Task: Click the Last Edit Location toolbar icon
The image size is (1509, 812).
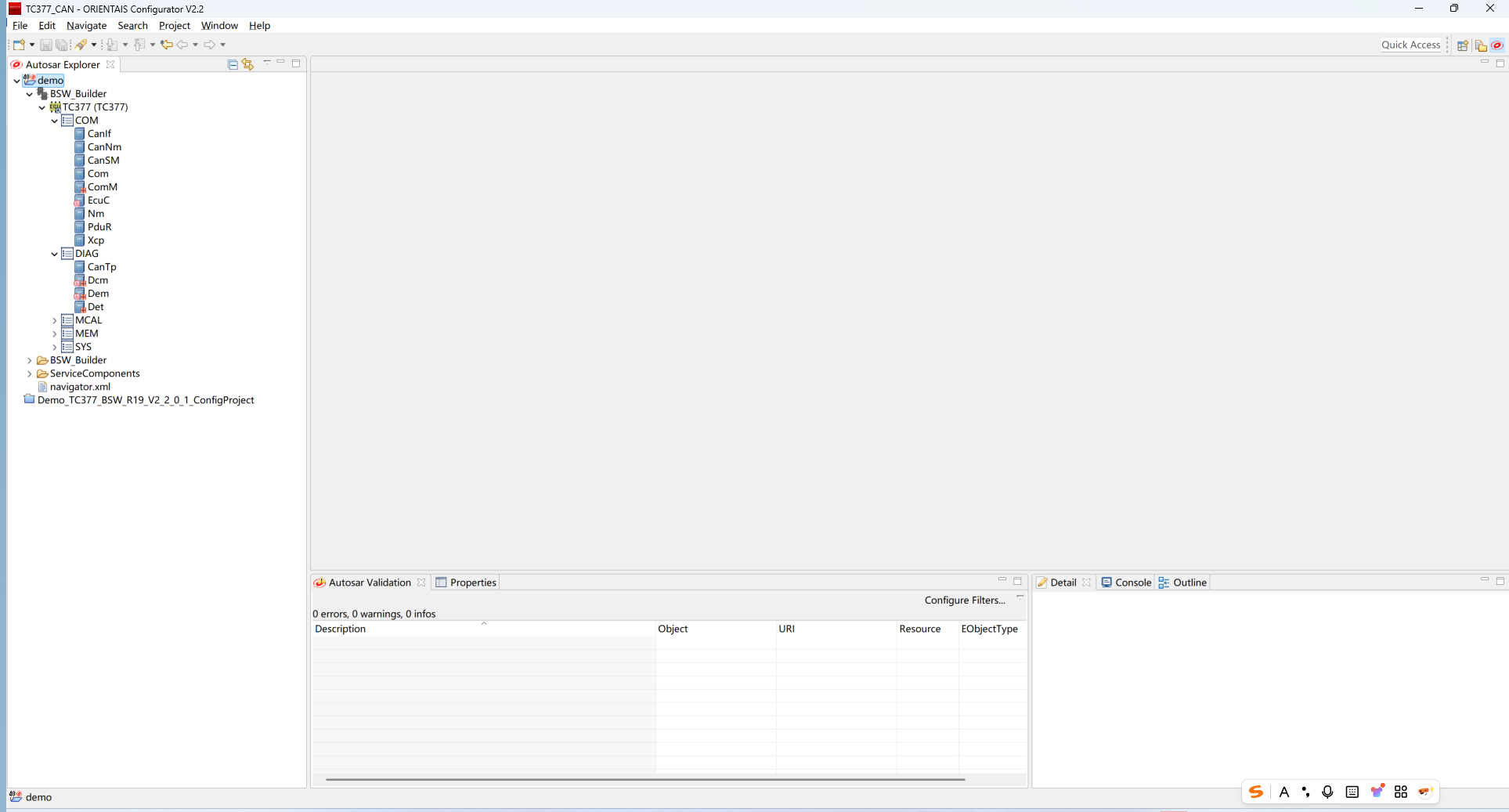Action: pos(166,45)
